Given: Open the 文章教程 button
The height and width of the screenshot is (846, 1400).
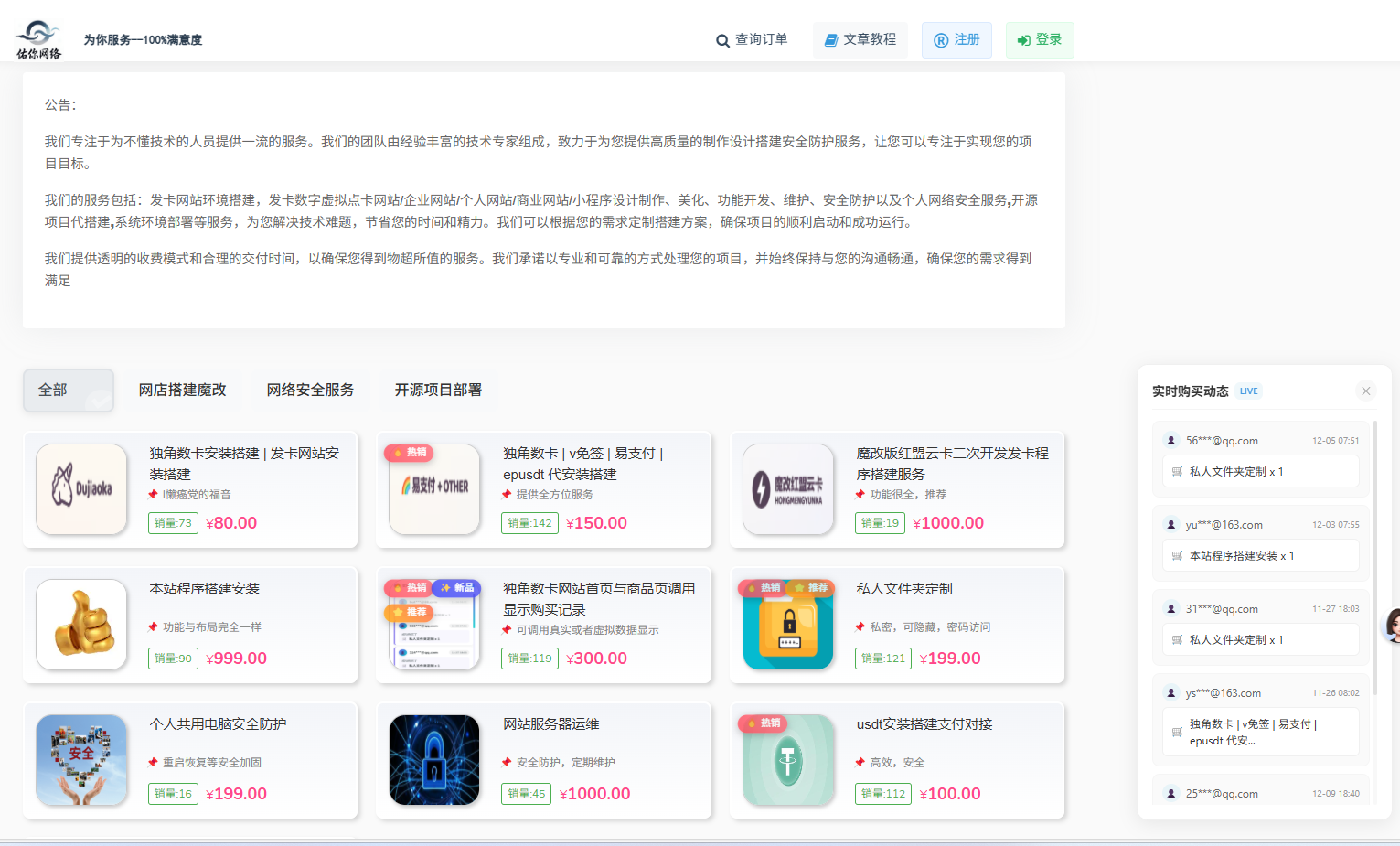Looking at the screenshot, I should (x=860, y=40).
